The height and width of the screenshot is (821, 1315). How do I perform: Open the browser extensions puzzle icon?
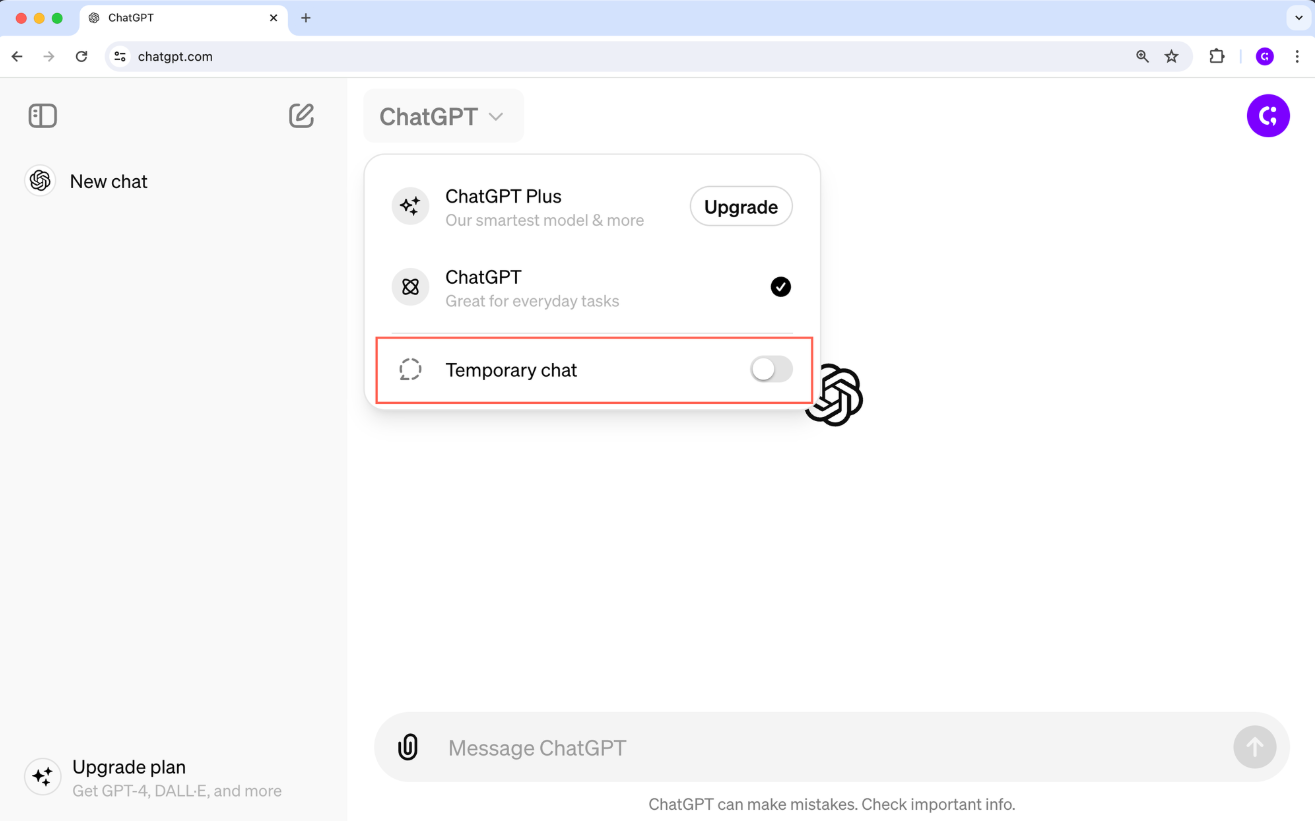click(x=1217, y=57)
